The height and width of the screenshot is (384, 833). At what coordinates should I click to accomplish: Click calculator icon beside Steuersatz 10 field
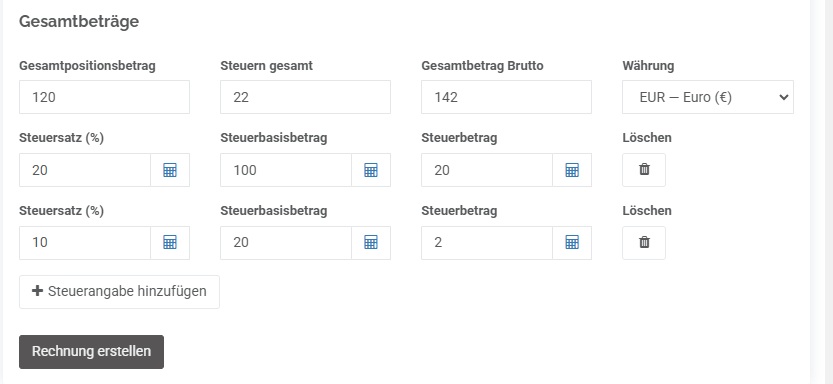point(170,243)
